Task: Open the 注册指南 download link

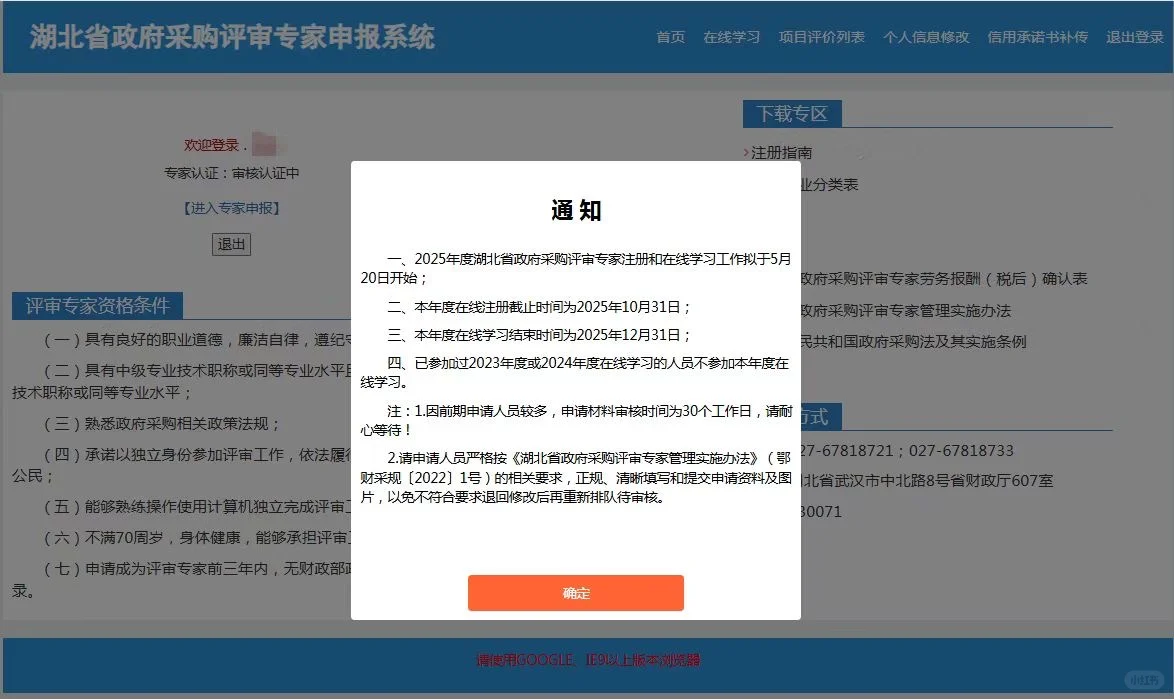Action: (x=780, y=152)
